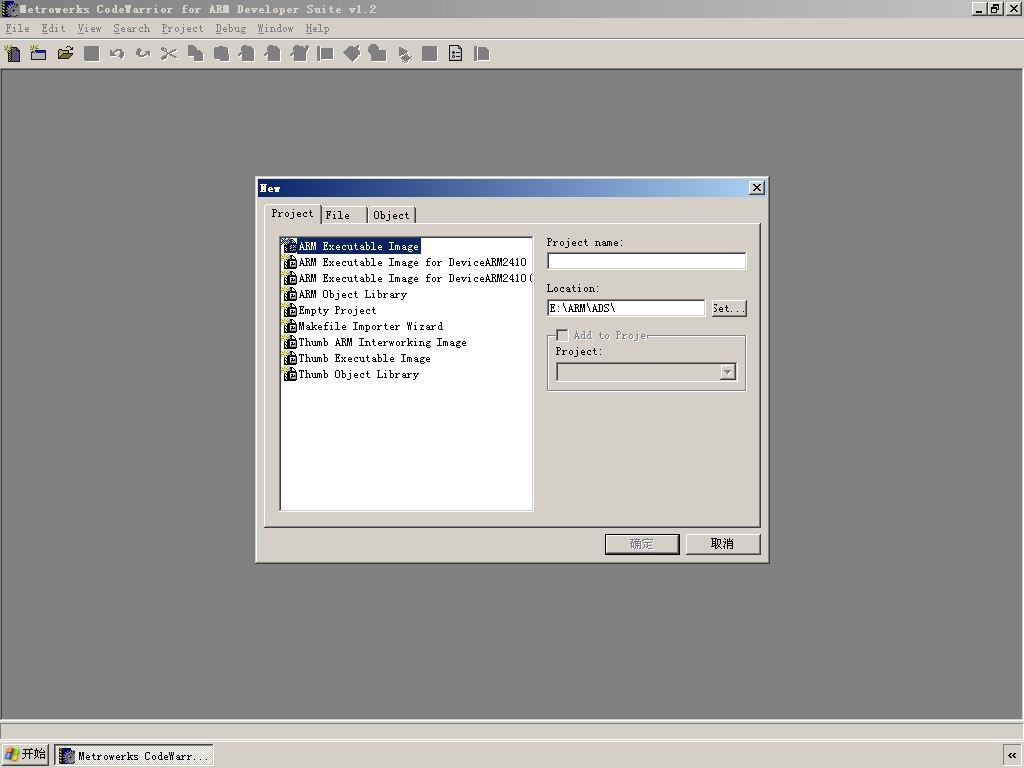Open the Window menu
1024x768 pixels.
275,29
